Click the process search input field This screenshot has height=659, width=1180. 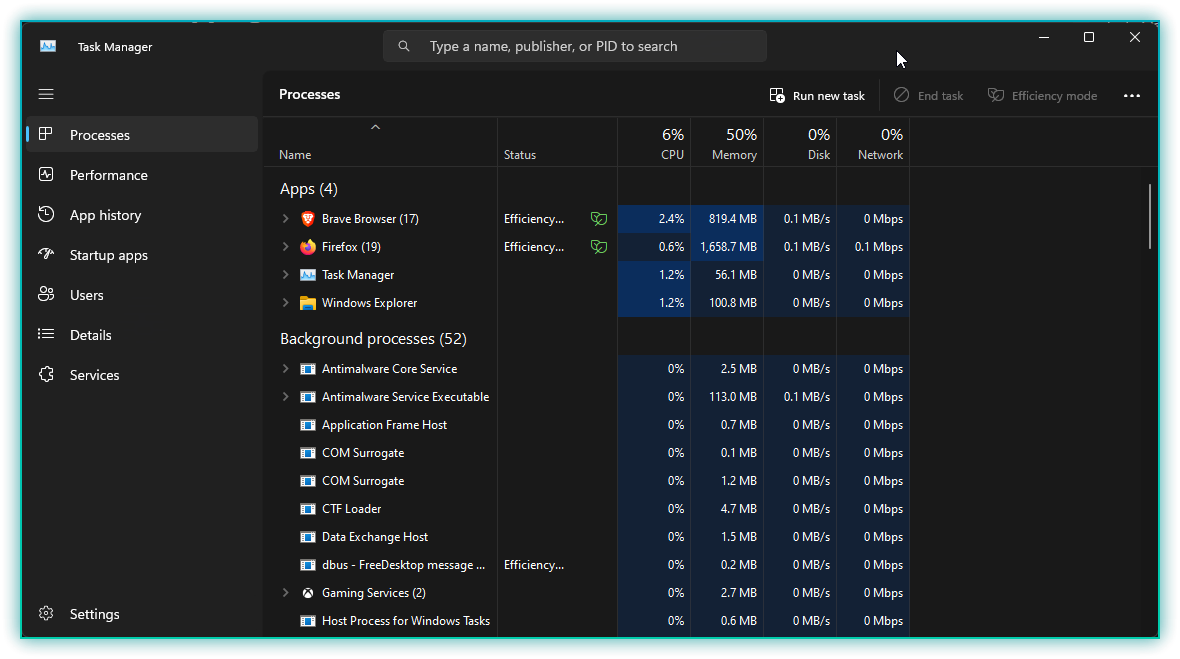[590, 46]
